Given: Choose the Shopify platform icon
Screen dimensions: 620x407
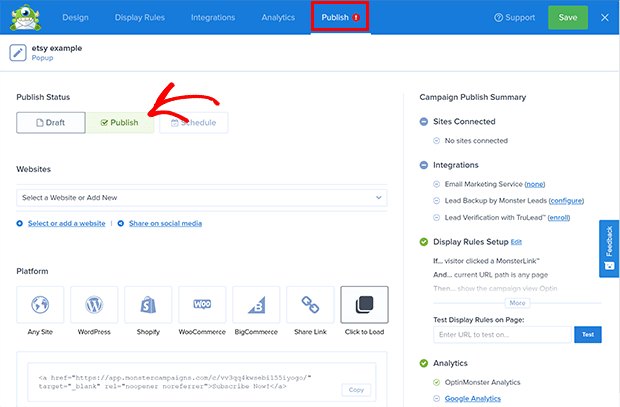Looking at the screenshot, I should click(148, 305).
